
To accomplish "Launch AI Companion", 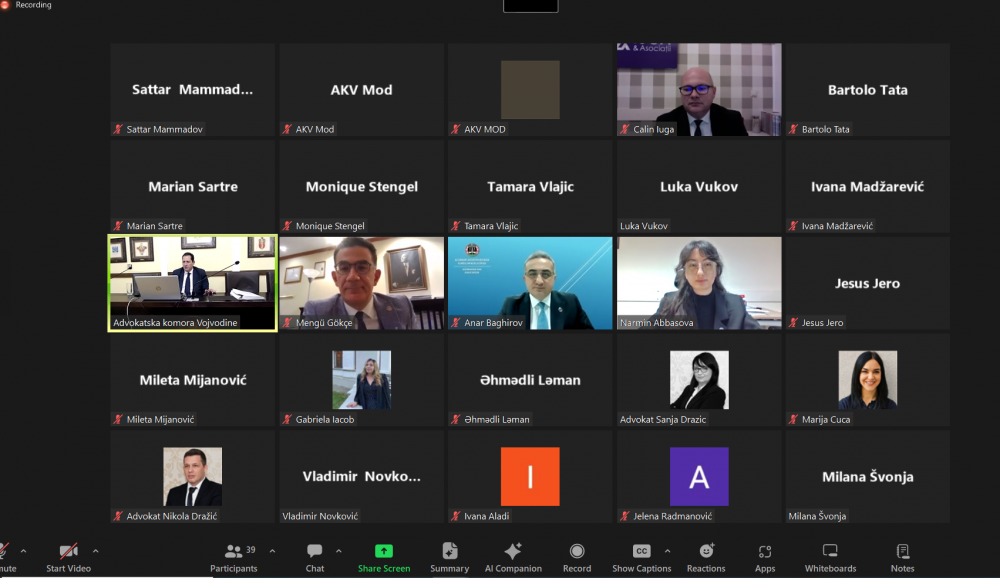I will (x=513, y=556).
